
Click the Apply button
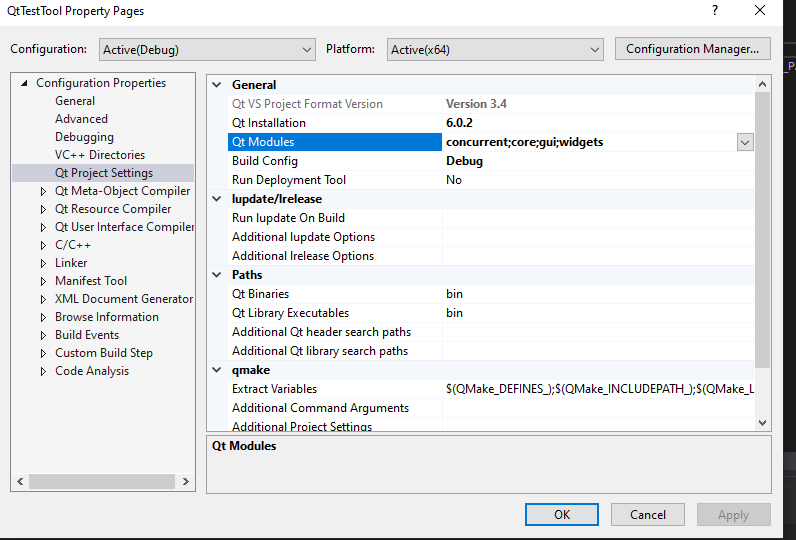click(734, 515)
